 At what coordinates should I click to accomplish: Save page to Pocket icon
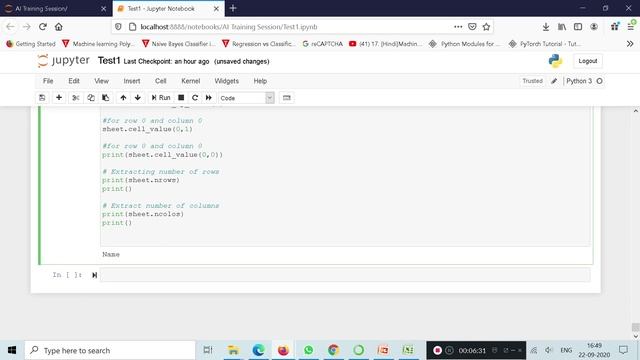pos(472,27)
